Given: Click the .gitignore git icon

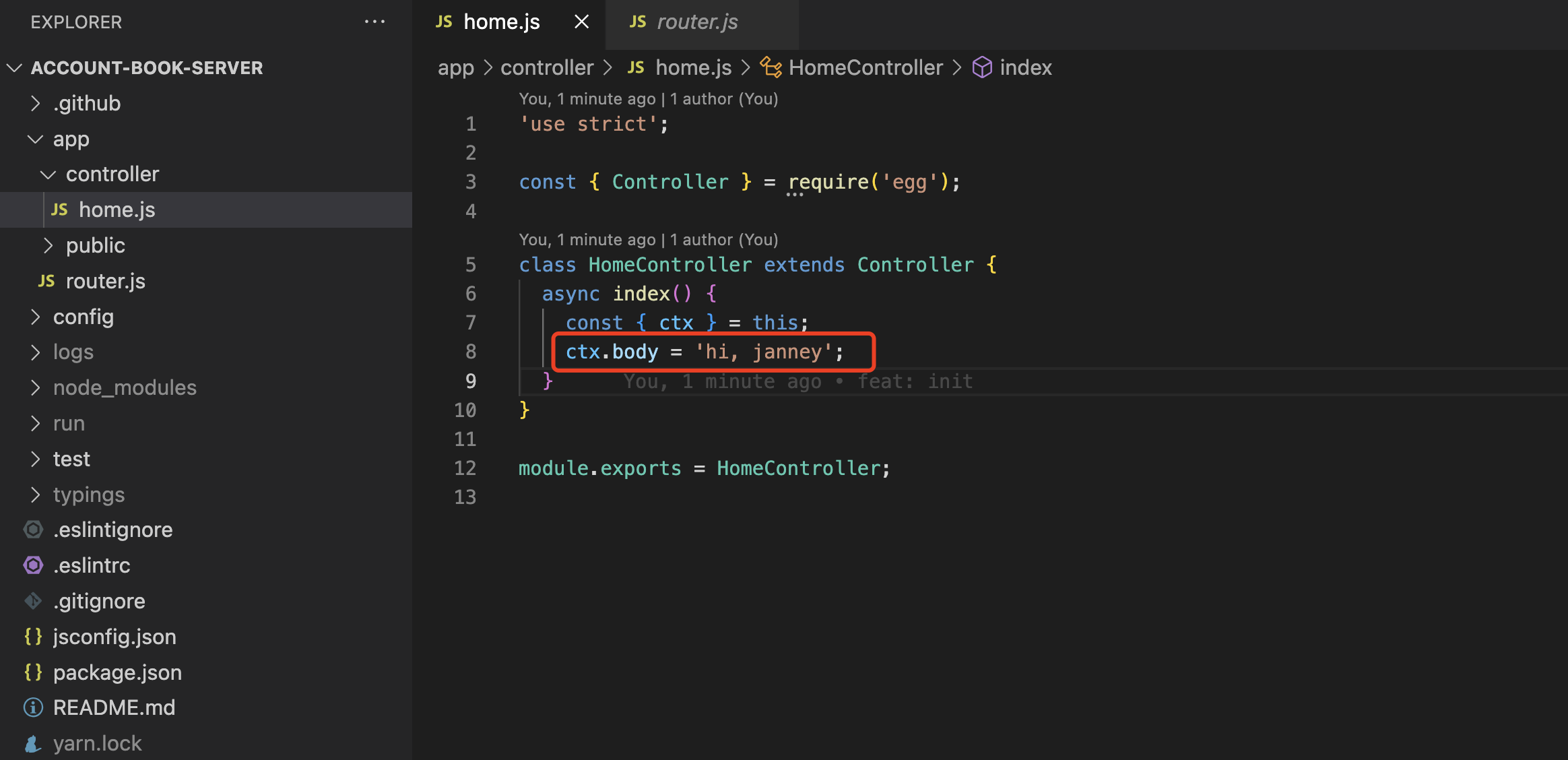Looking at the screenshot, I should tap(33, 600).
